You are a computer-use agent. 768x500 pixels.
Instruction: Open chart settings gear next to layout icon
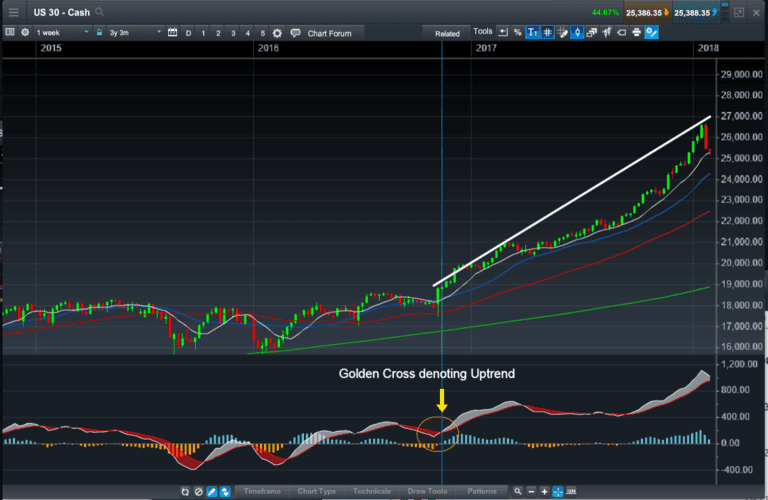[x=24, y=33]
